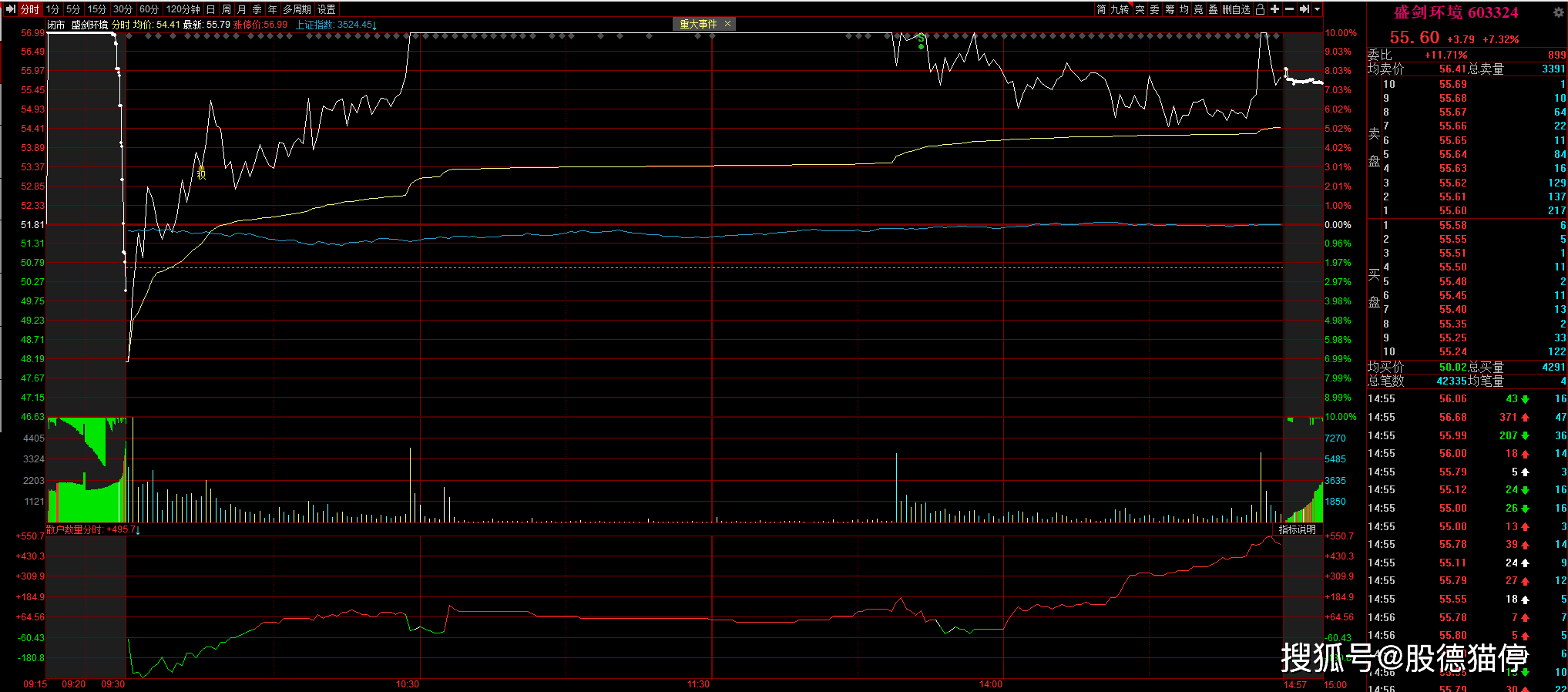Image resolution: width=1568 pixels, height=692 pixels.
Task: Open the 日 daily chart tab
Action: click(210, 9)
